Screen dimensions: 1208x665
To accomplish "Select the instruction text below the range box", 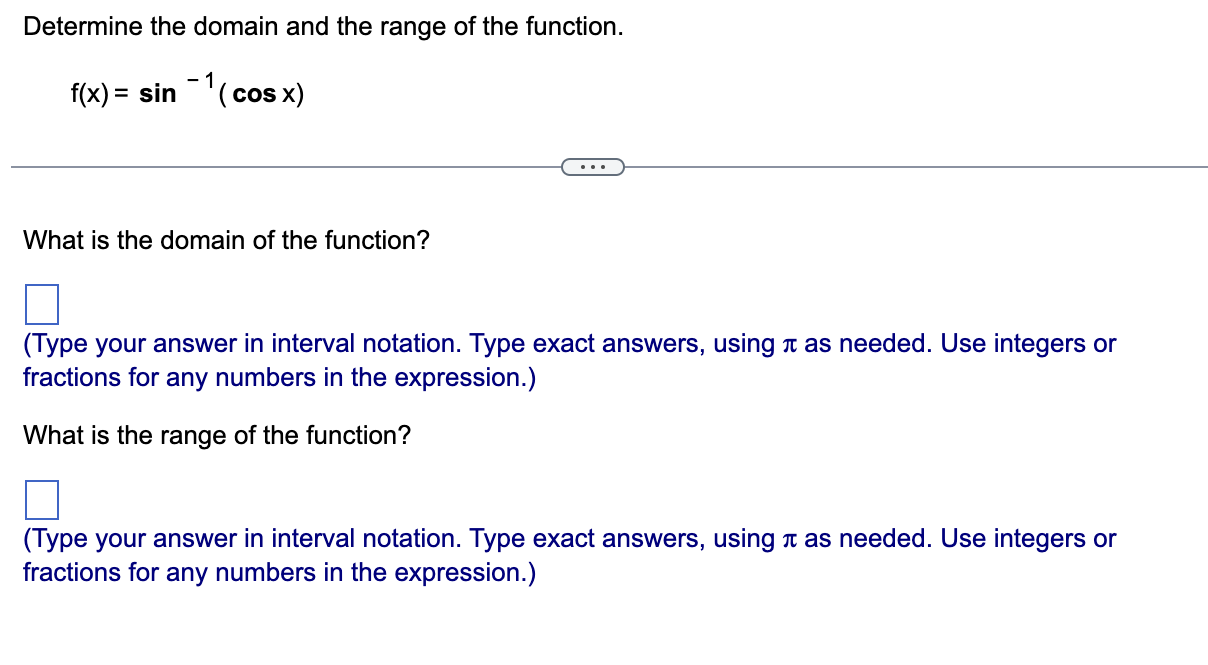I will 569,555.
